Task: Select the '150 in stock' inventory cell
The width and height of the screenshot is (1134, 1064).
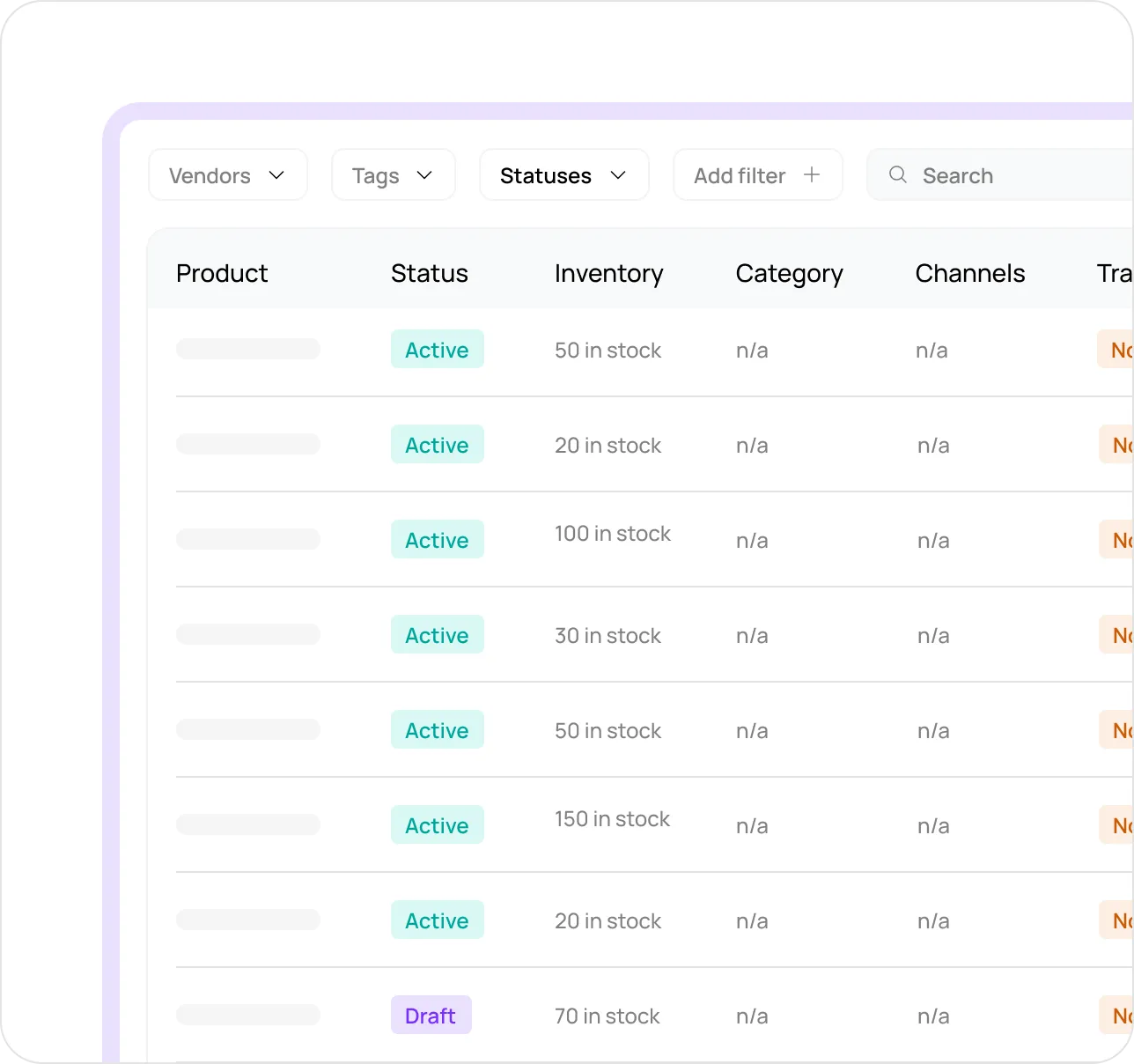Action: click(x=613, y=819)
